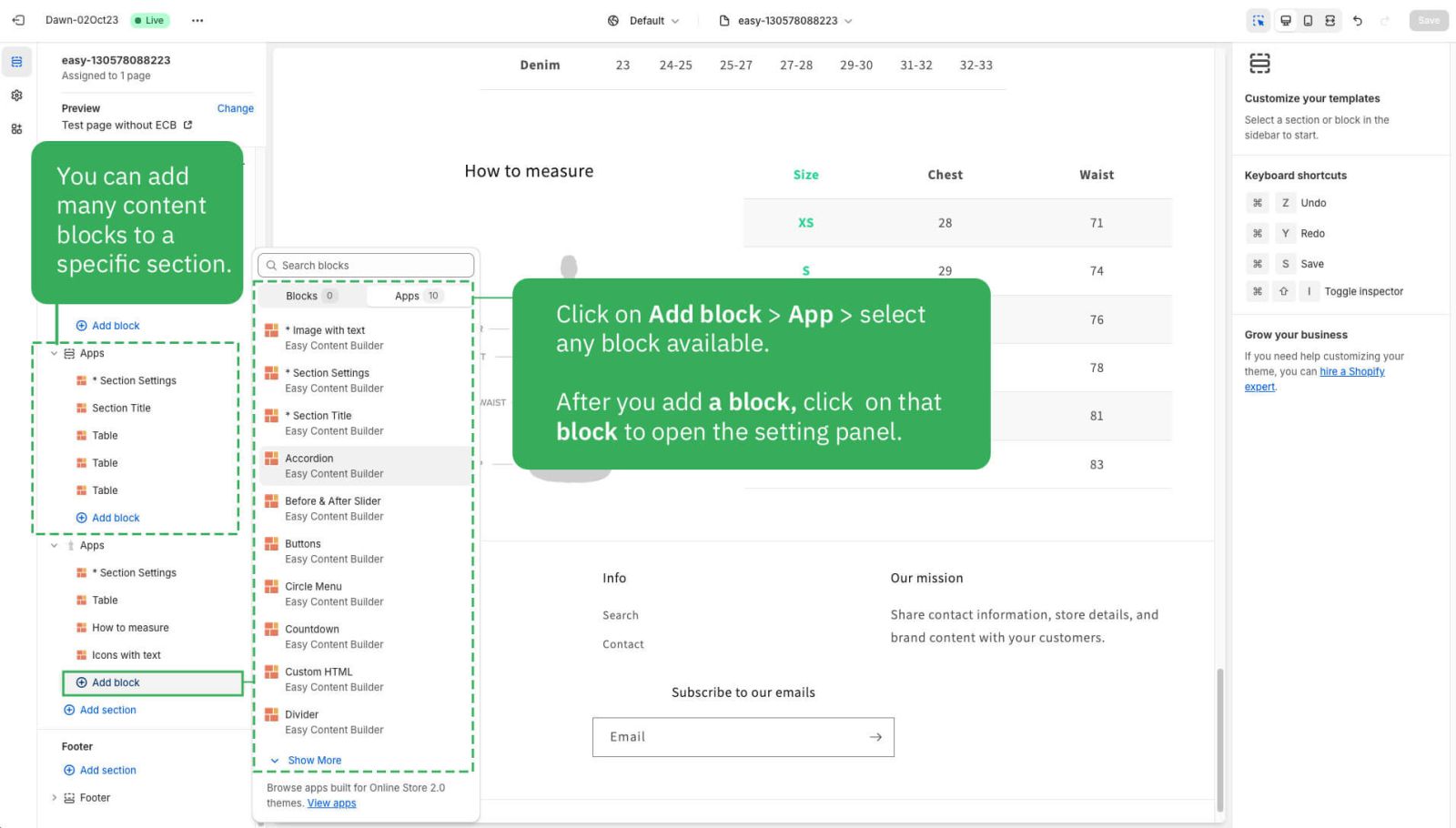Viewport: 1456px width, 828px height.
Task: Expand the Footer section
Action: click(55, 797)
